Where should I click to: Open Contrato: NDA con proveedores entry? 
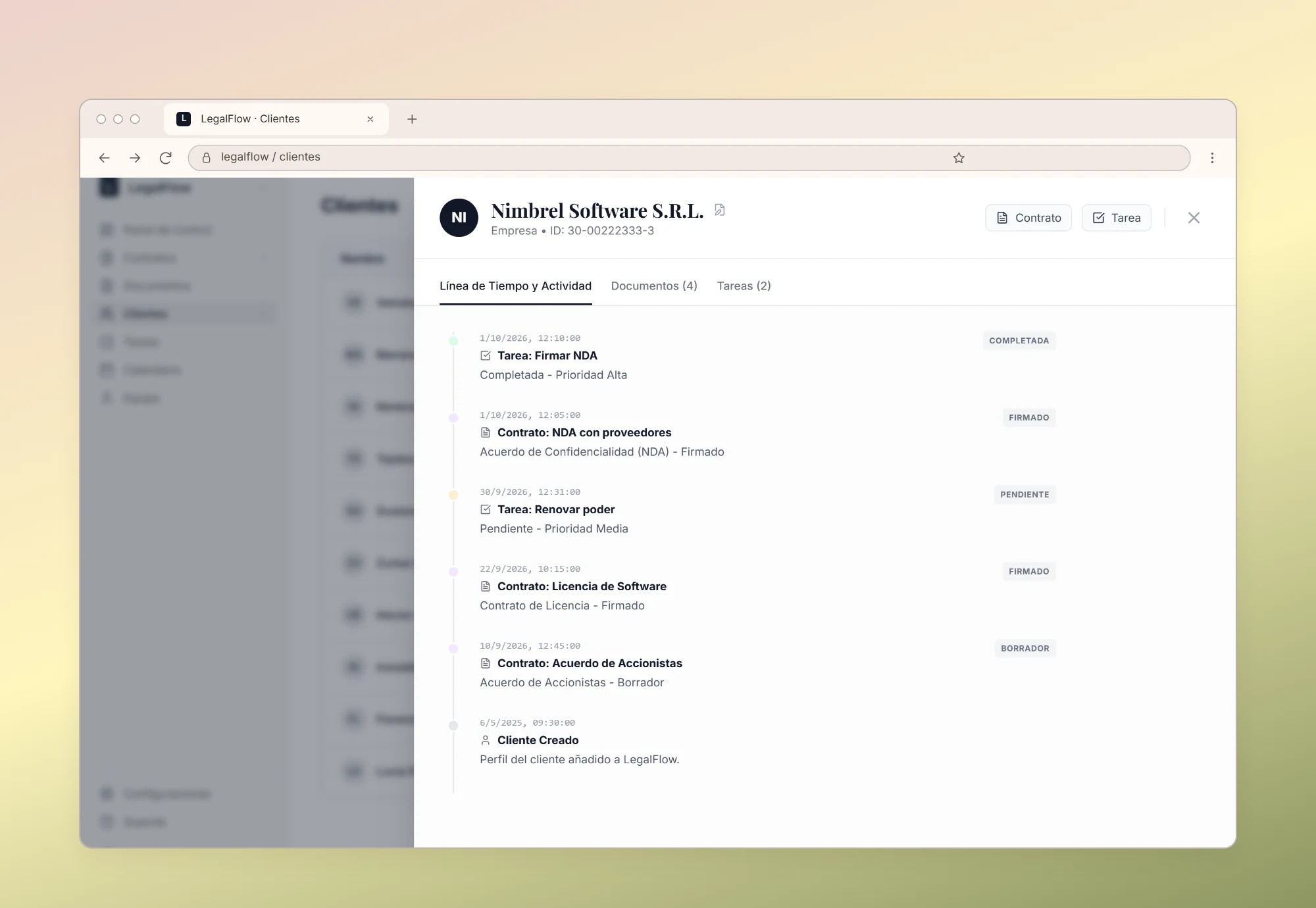584,433
